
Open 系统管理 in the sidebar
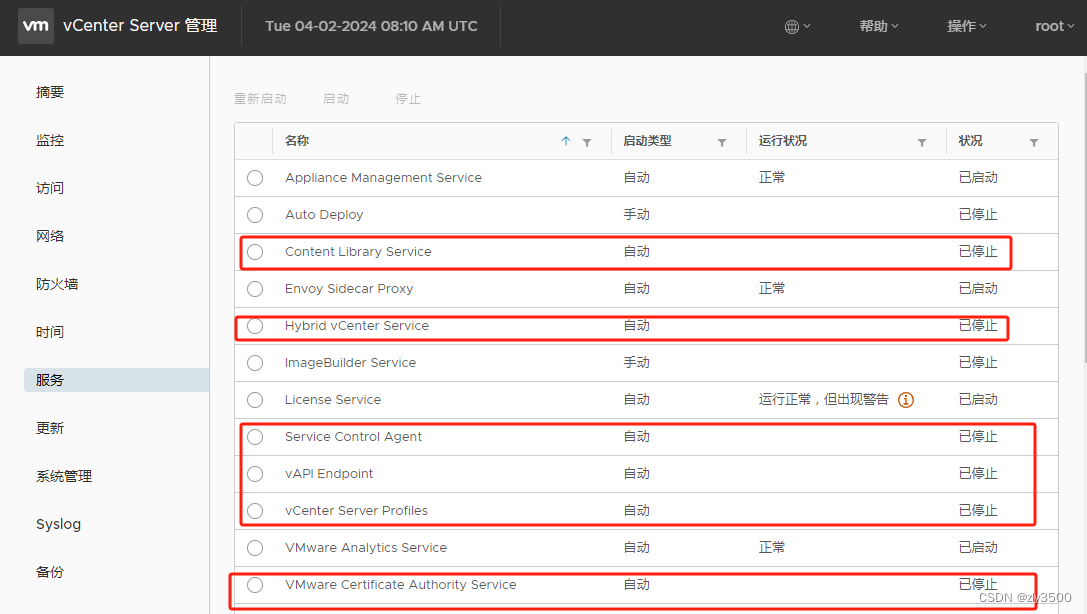click(64, 476)
